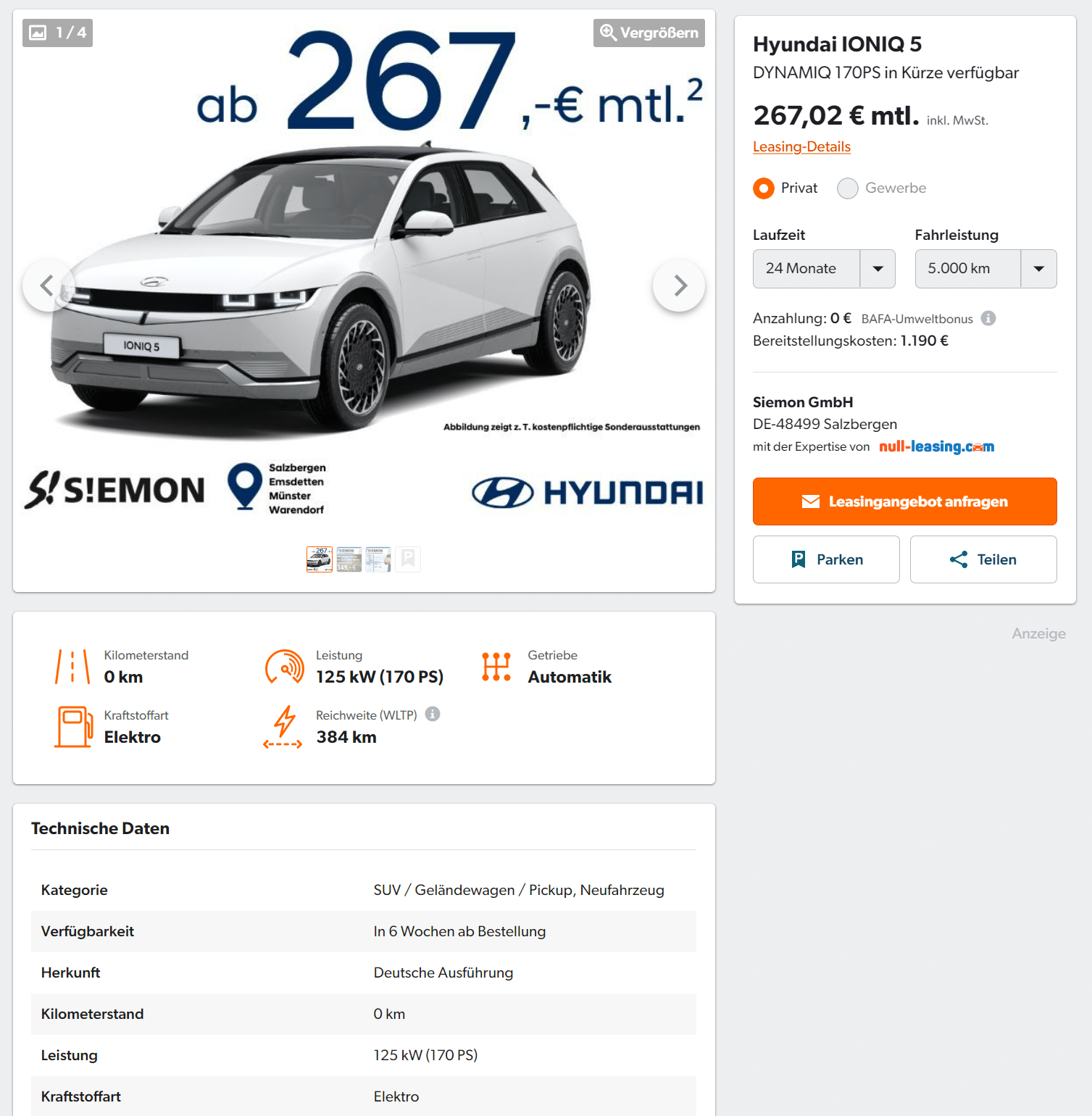
Task: Select the Gewerbe radio button
Action: coord(848,188)
